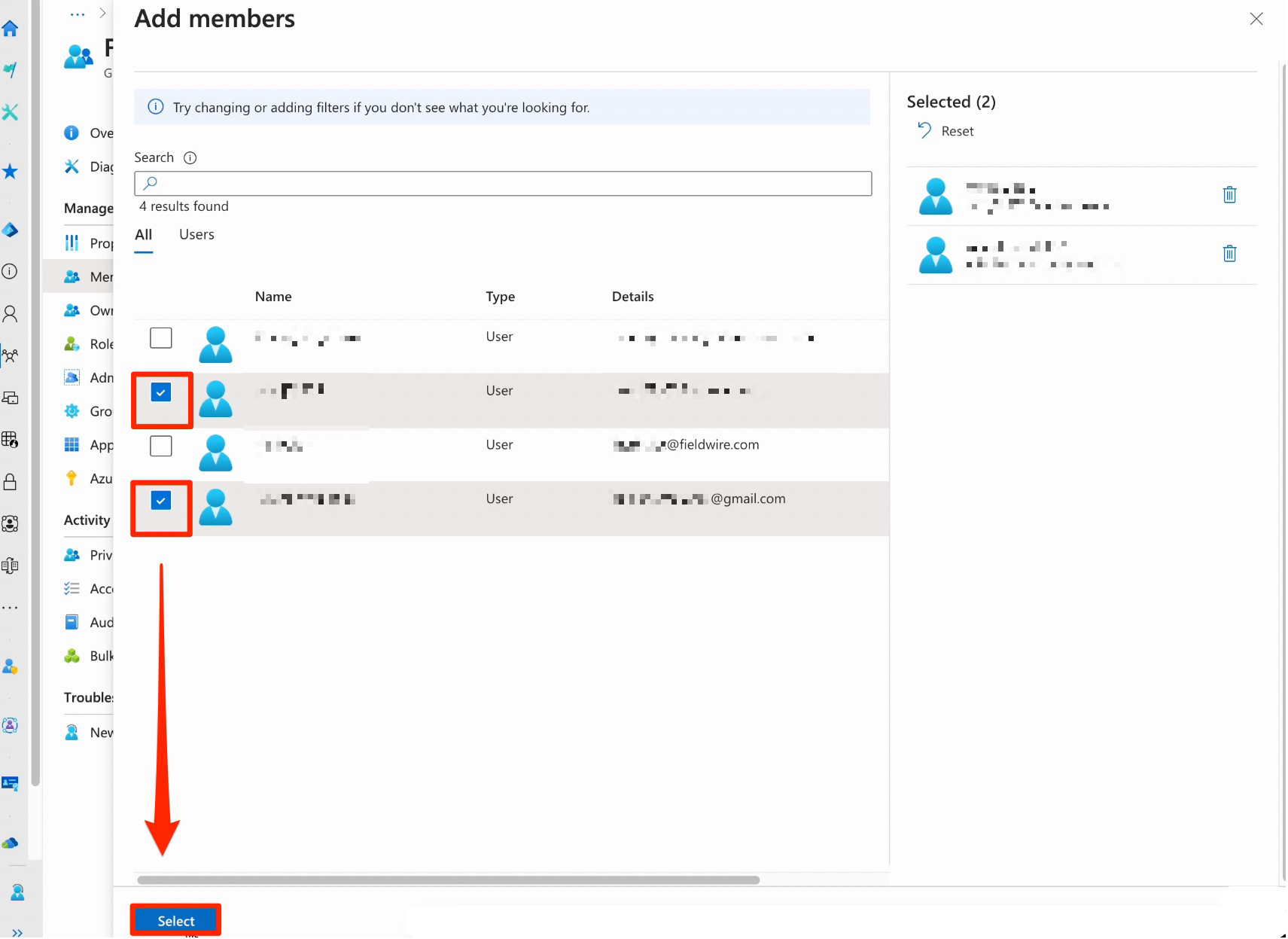Click the info icon in filter banner
This screenshot has height=939, width=1288.
[156, 107]
